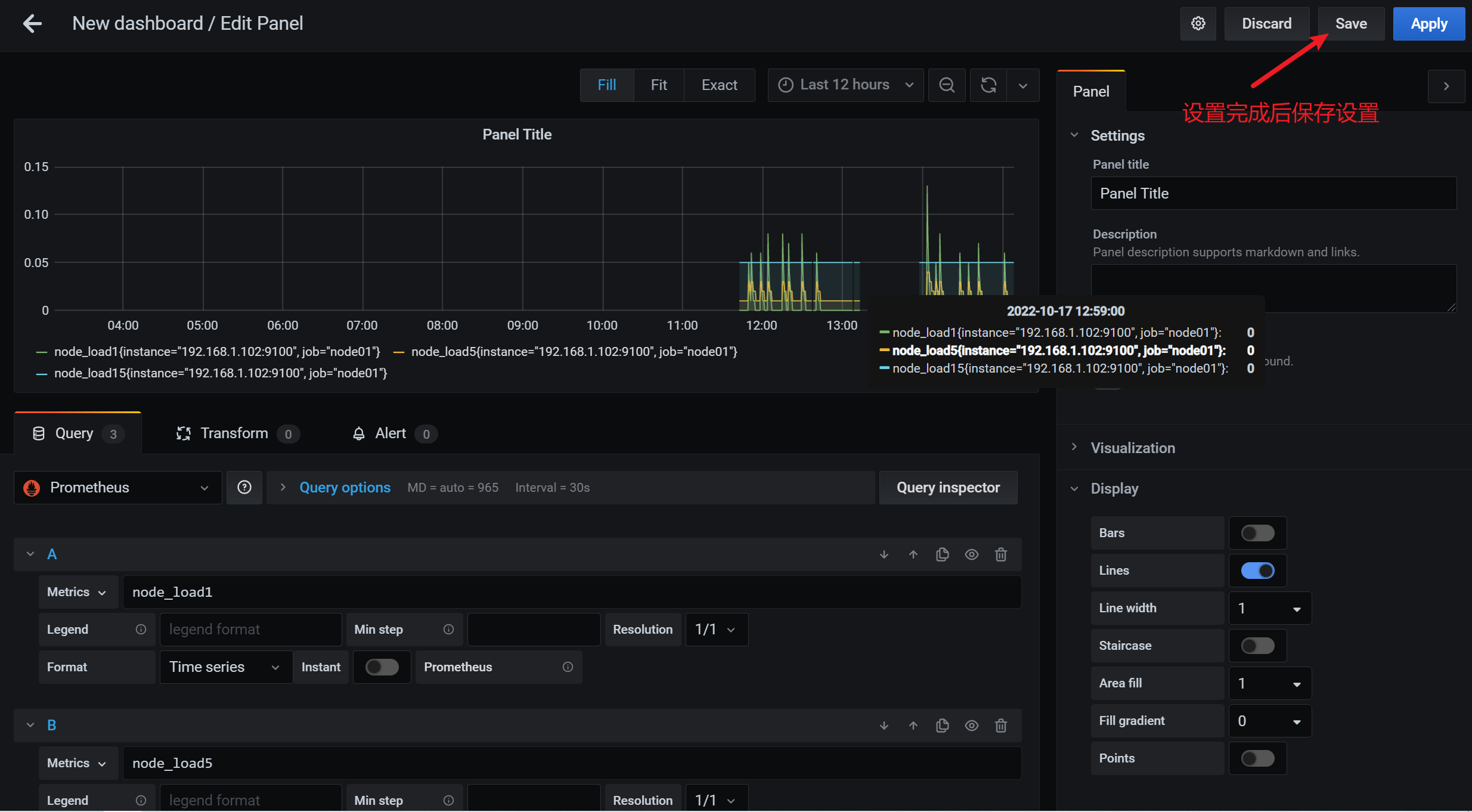Zoom out the time range
This screenshot has height=812, width=1472.
coord(947,85)
